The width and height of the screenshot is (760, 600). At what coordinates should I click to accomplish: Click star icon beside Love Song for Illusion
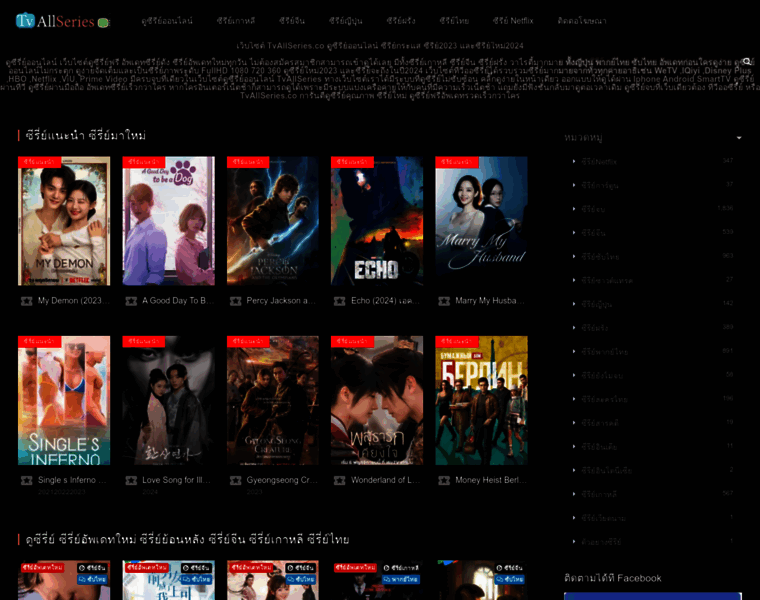point(131,480)
